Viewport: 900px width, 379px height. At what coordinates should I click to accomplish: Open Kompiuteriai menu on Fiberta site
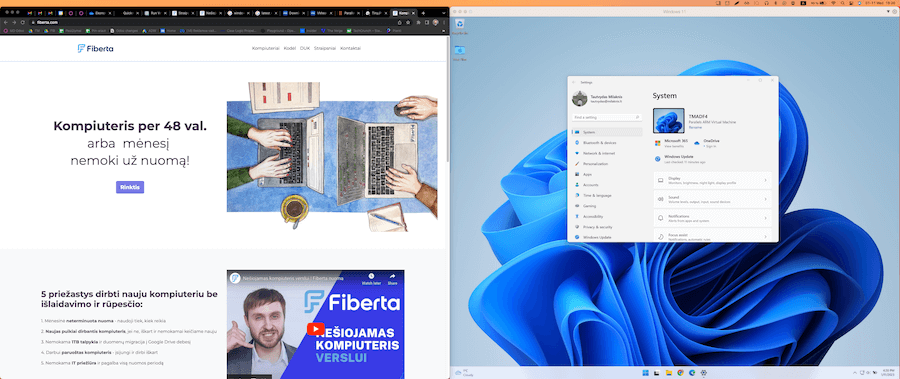(266, 49)
